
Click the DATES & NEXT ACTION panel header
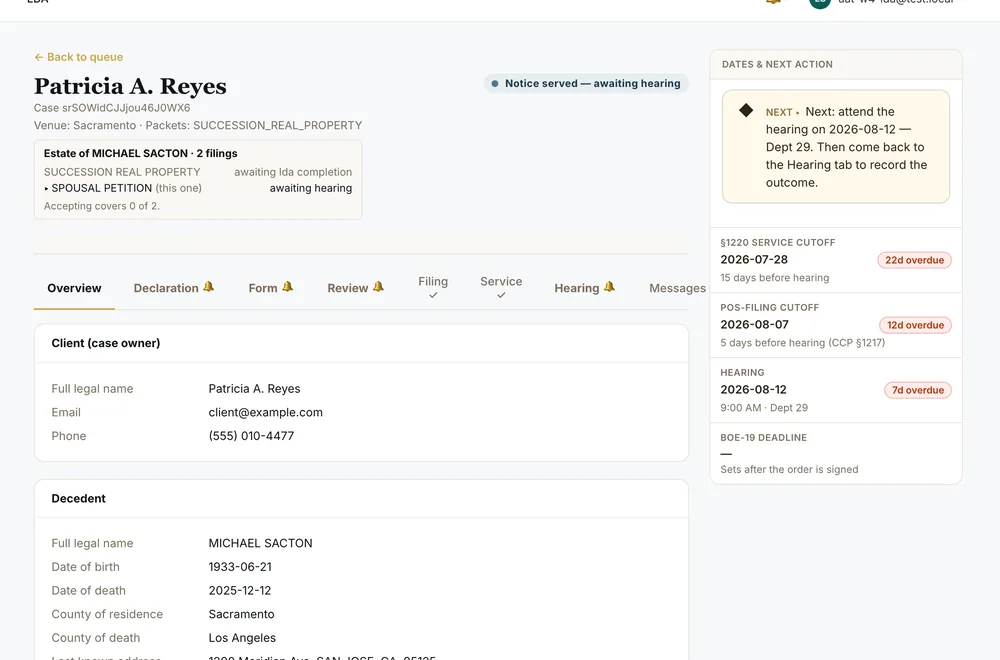835,64
